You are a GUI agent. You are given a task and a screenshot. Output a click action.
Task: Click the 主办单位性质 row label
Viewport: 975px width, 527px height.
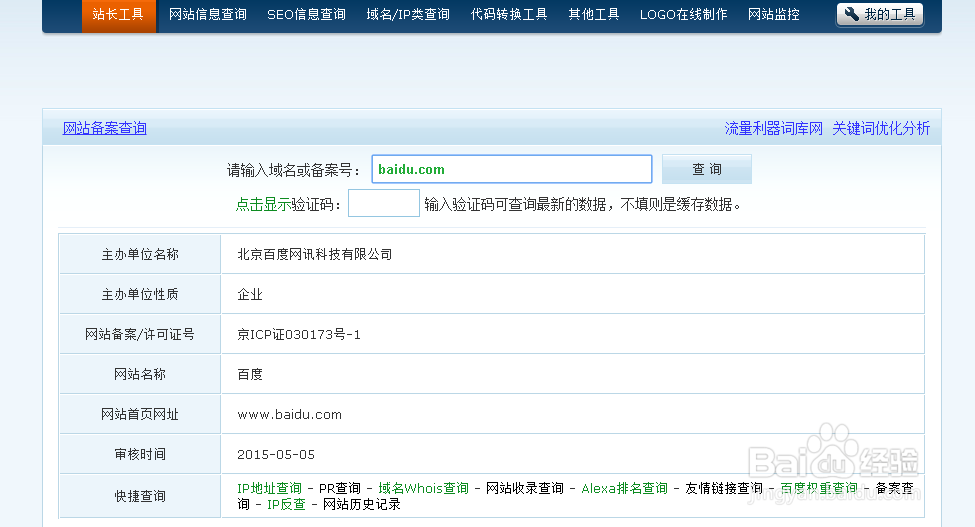(x=140, y=295)
